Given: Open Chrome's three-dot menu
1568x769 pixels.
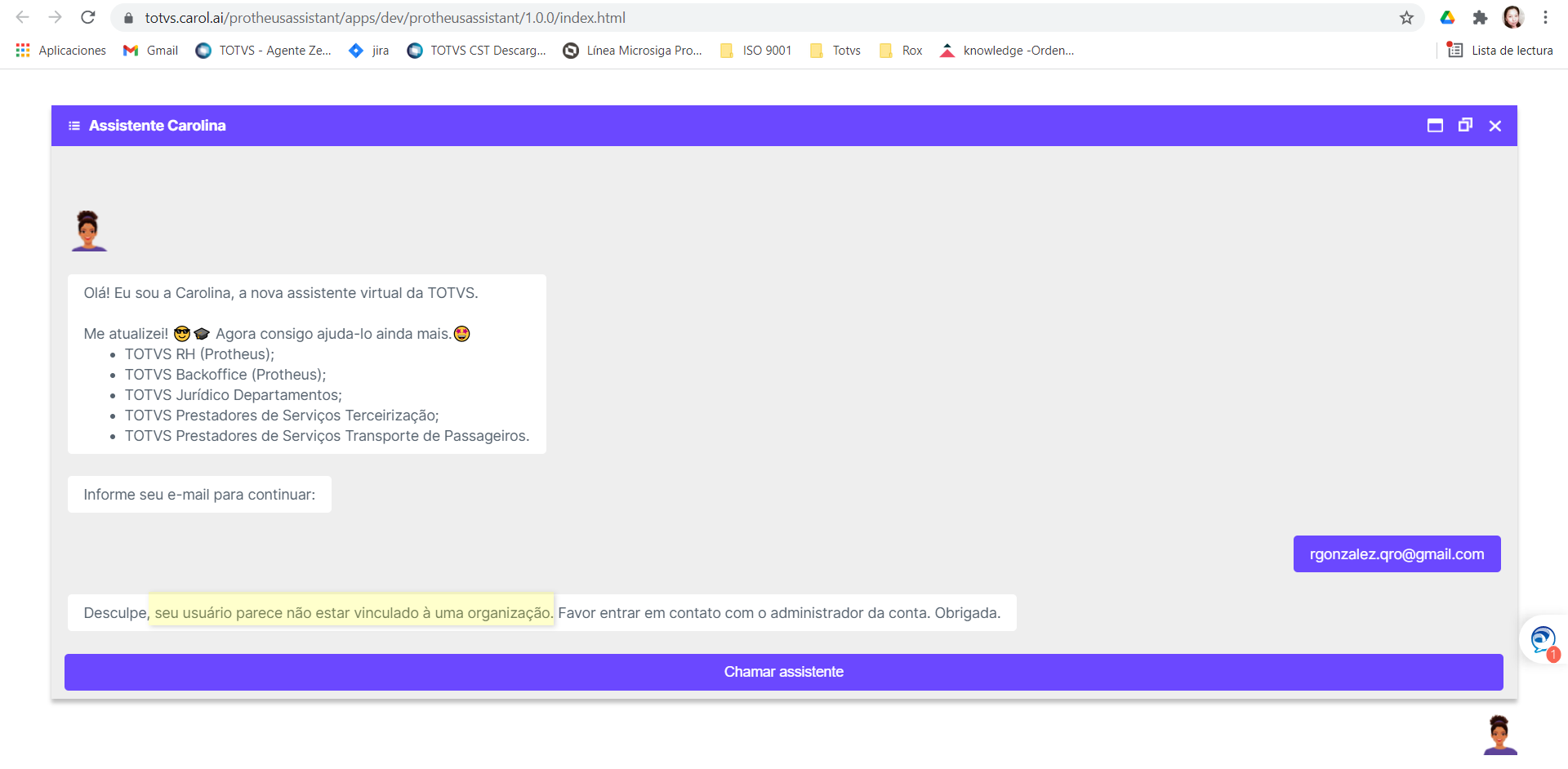Looking at the screenshot, I should (x=1545, y=17).
